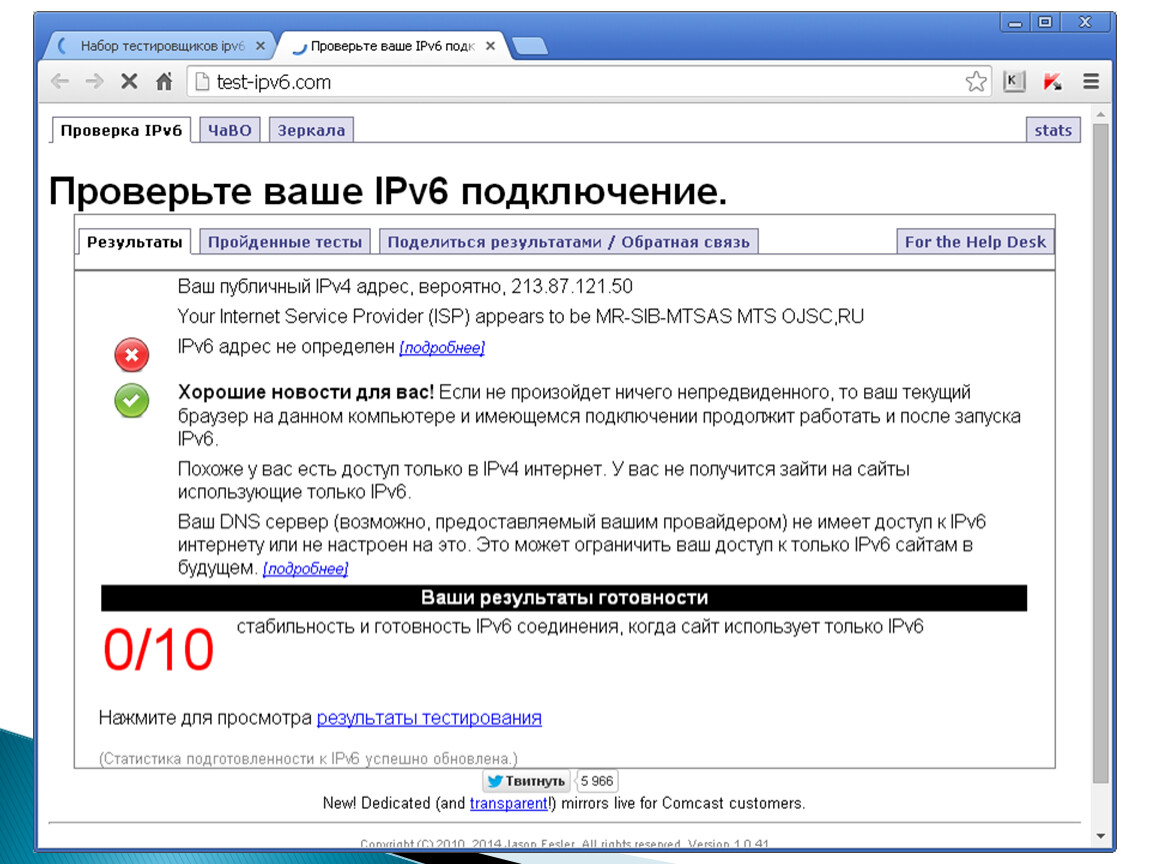The width and height of the screenshot is (1150, 864).
Task: Click the browser forward arrow
Action: (x=94, y=82)
